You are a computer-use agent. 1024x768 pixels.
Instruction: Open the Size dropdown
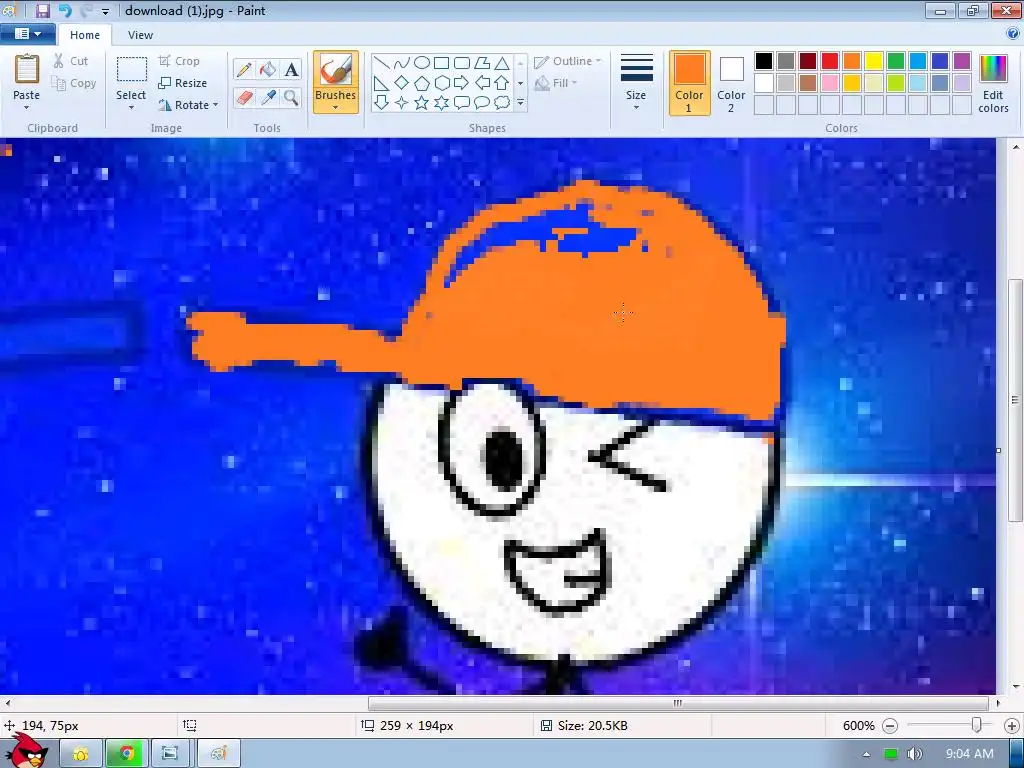(636, 82)
